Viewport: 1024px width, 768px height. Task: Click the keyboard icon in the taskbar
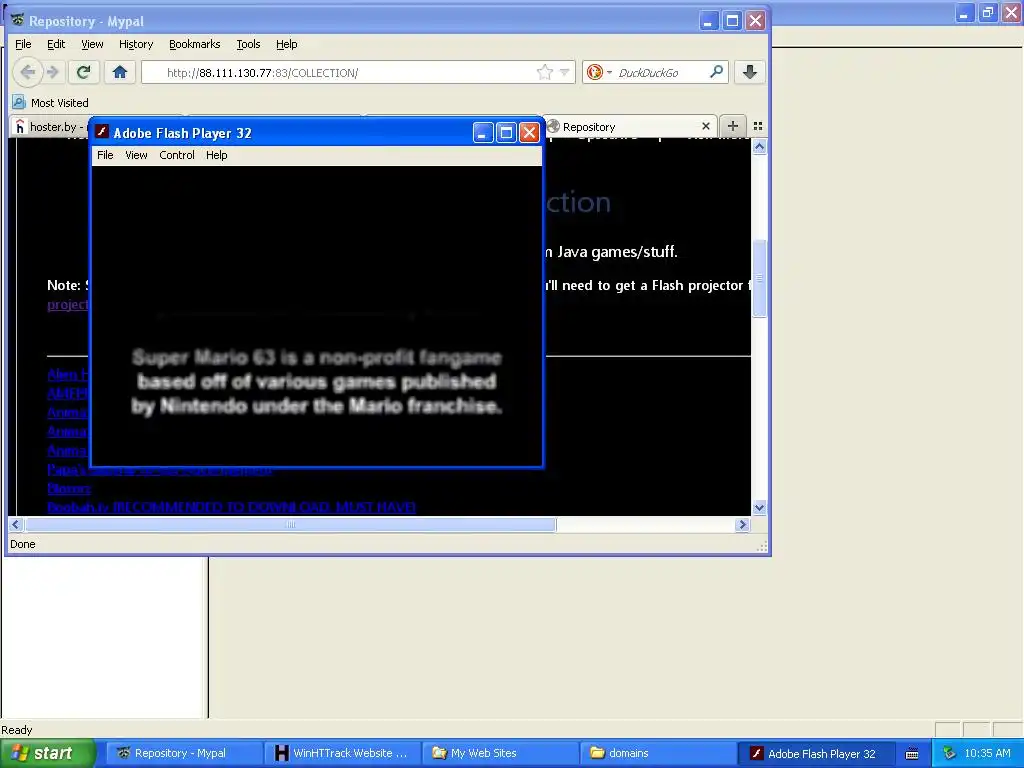[x=912, y=754]
